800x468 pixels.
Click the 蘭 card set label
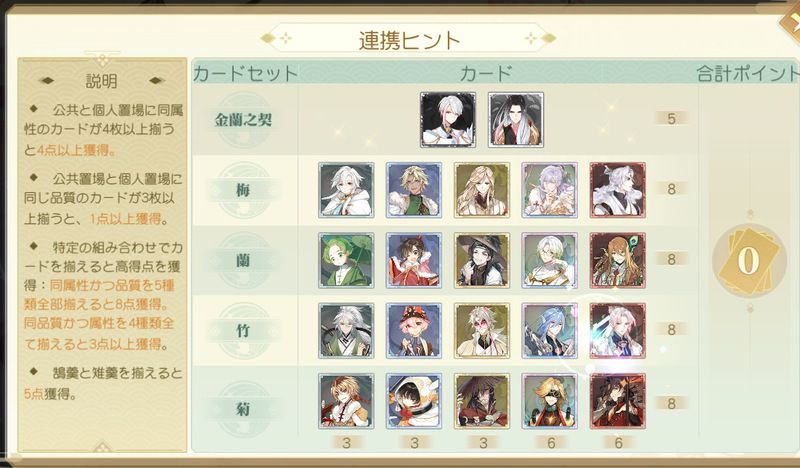click(x=243, y=260)
